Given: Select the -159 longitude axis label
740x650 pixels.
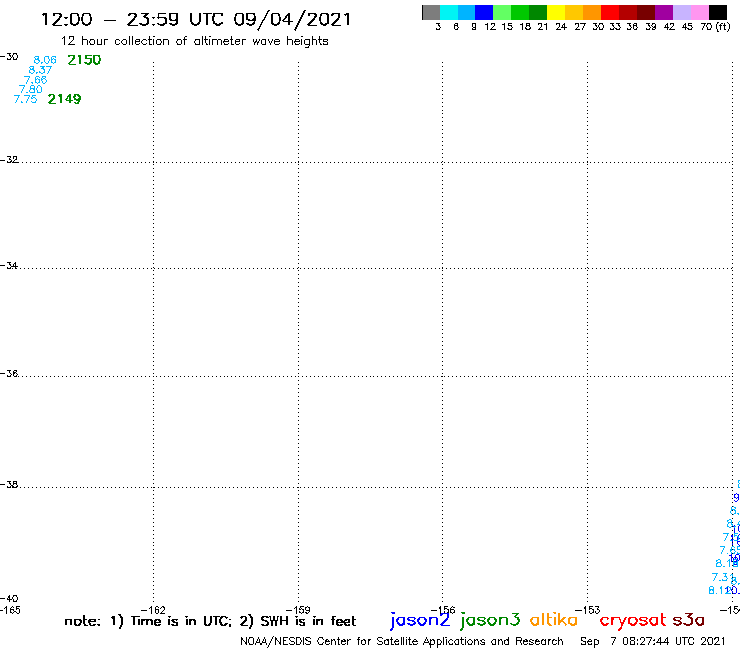Looking at the screenshot, I should pyautogui.click(x=298, y=610).
